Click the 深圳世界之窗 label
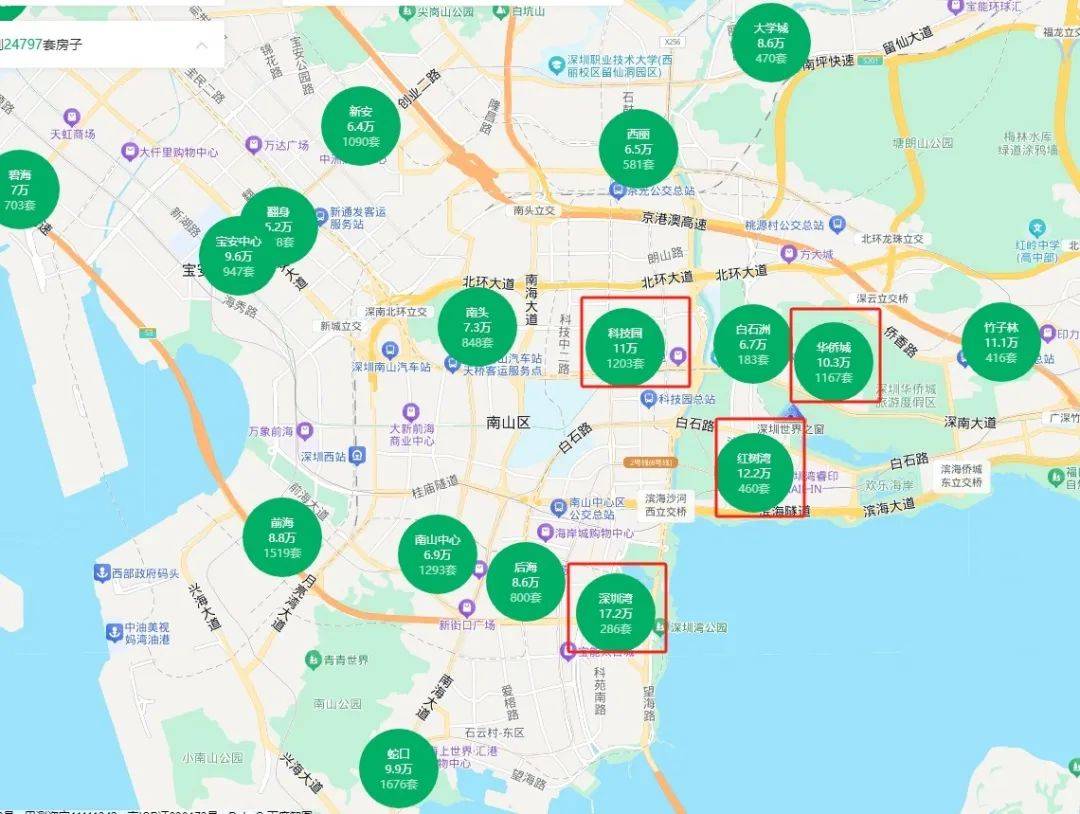The image size is (1080, 814). (x=791, y=429)
